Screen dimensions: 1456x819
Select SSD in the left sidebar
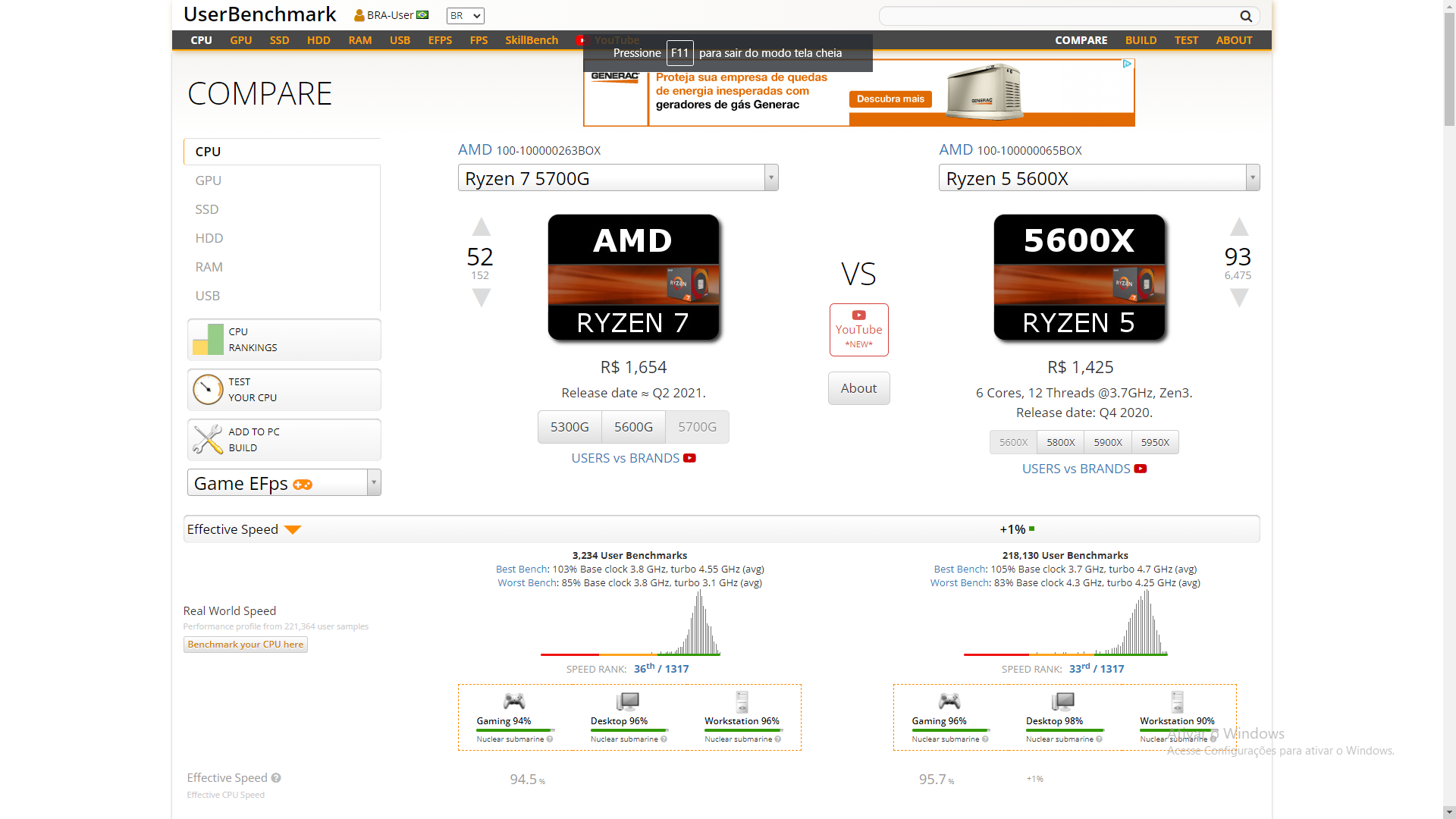tap(207, 209)
